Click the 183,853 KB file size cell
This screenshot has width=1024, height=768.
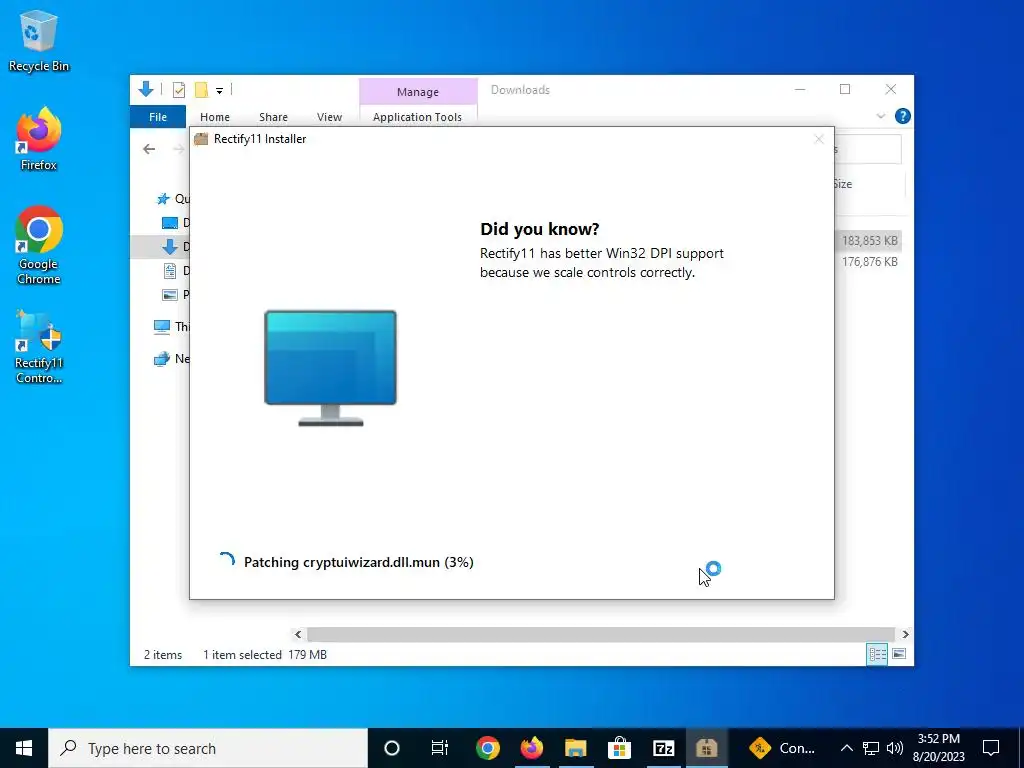click(869, 240)
